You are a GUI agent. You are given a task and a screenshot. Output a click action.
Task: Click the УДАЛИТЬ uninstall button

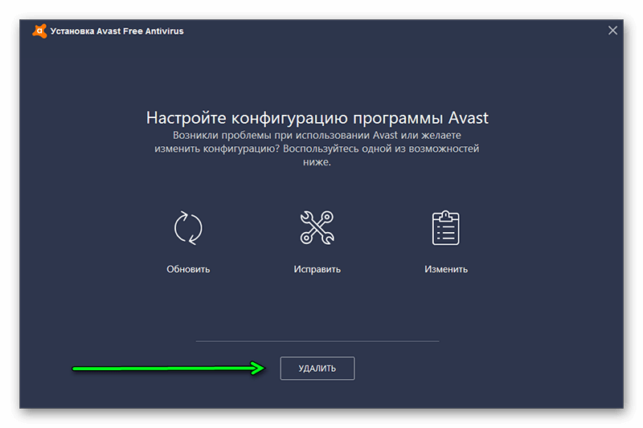coord(317,368)
